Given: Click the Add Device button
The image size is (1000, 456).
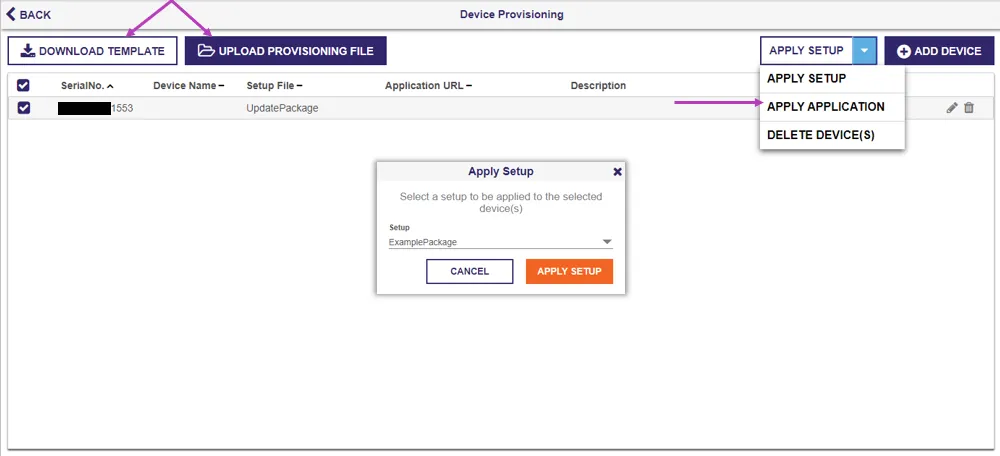Looking at the screenshot, I should click(939, 51).
